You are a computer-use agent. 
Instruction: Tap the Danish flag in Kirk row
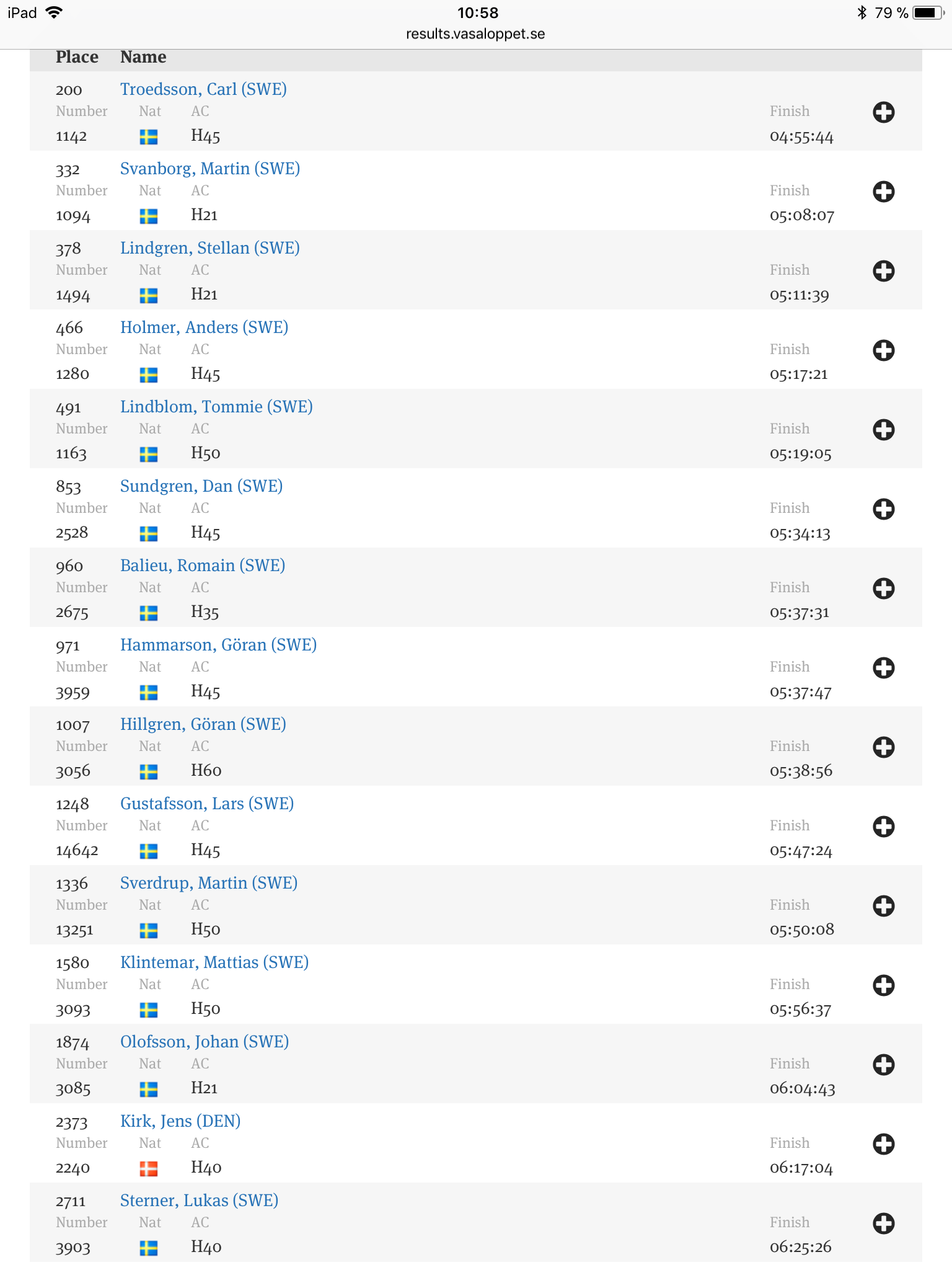149,1168
